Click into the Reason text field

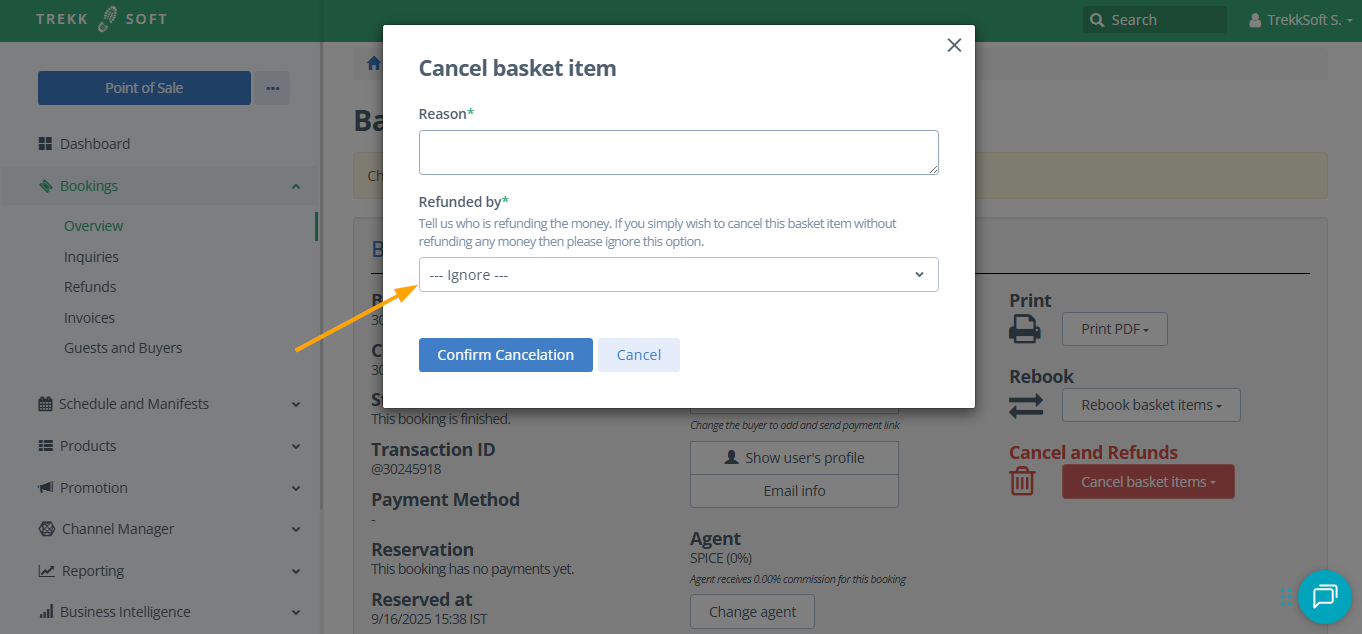coord(678,152)
